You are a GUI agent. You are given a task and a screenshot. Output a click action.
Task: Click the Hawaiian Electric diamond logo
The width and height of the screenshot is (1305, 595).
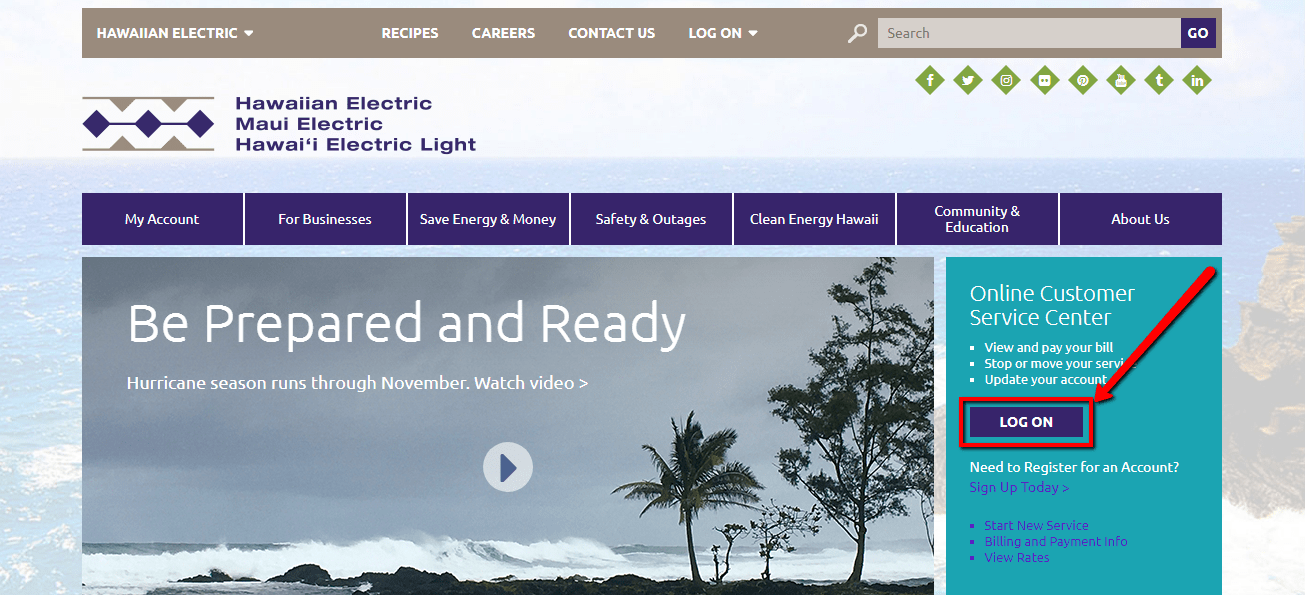148,124
